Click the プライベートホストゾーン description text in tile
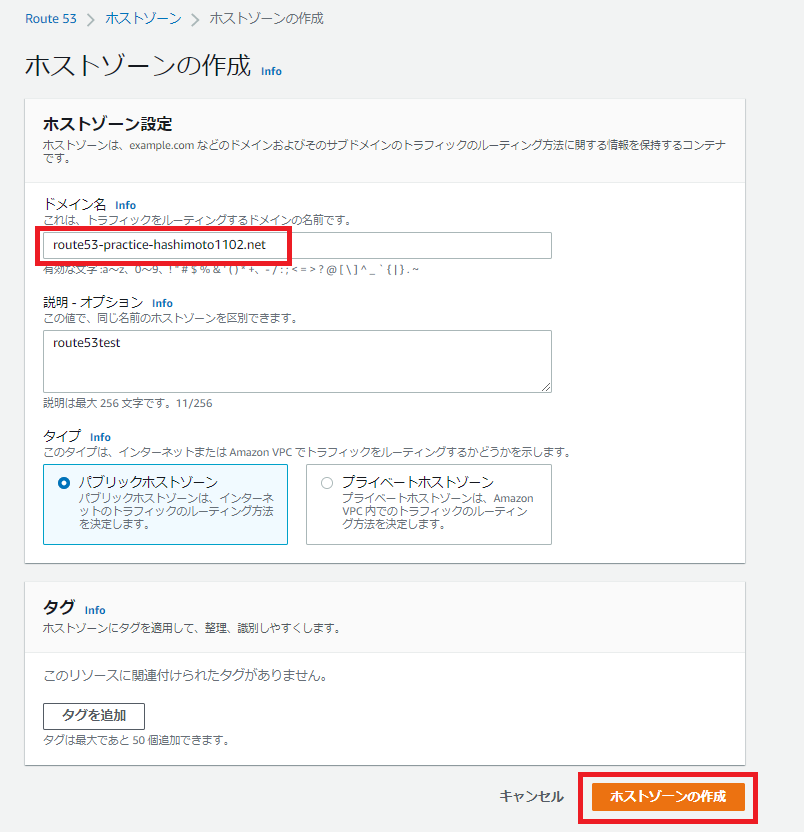The height and width of the screenshot is (832, 804). pos(437,511)
